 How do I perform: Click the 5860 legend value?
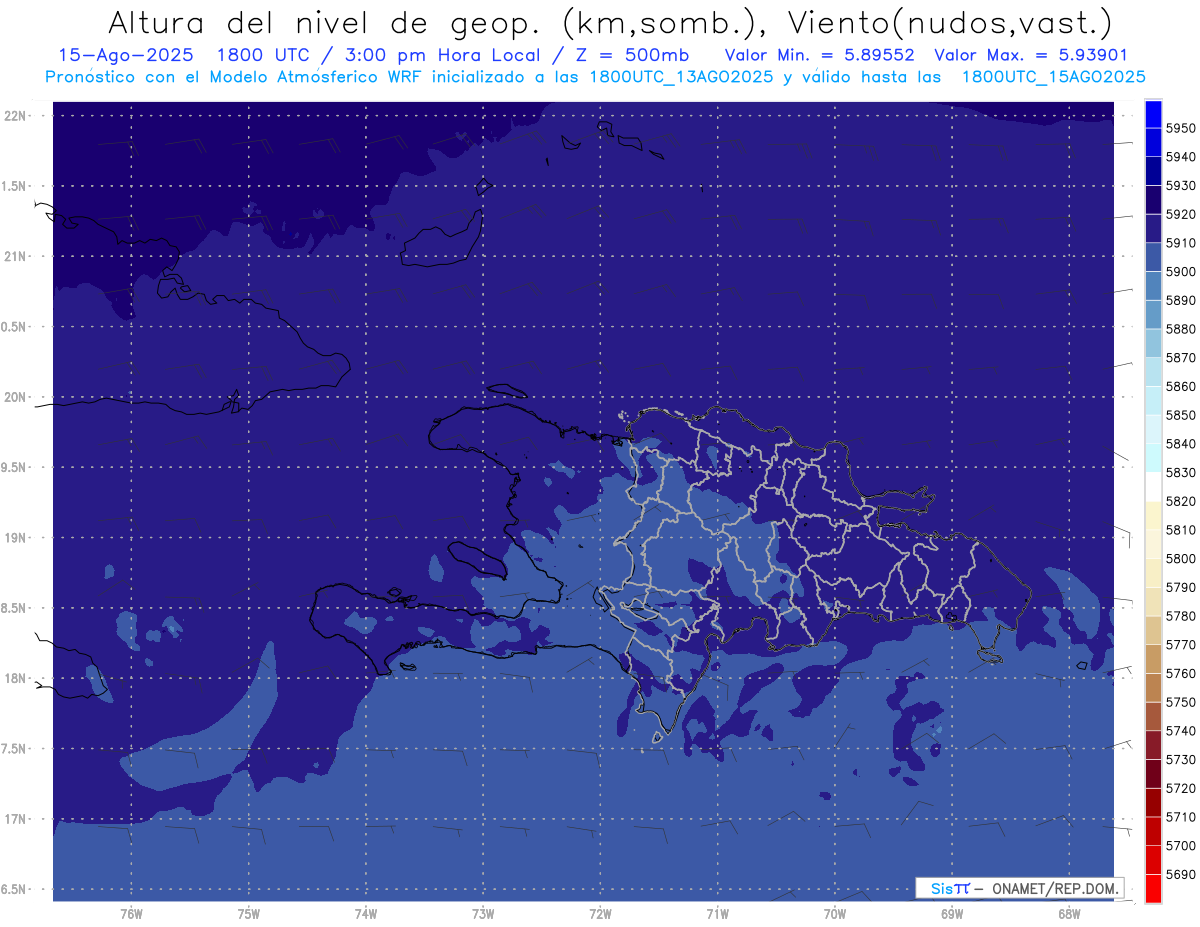(1180, 386)
